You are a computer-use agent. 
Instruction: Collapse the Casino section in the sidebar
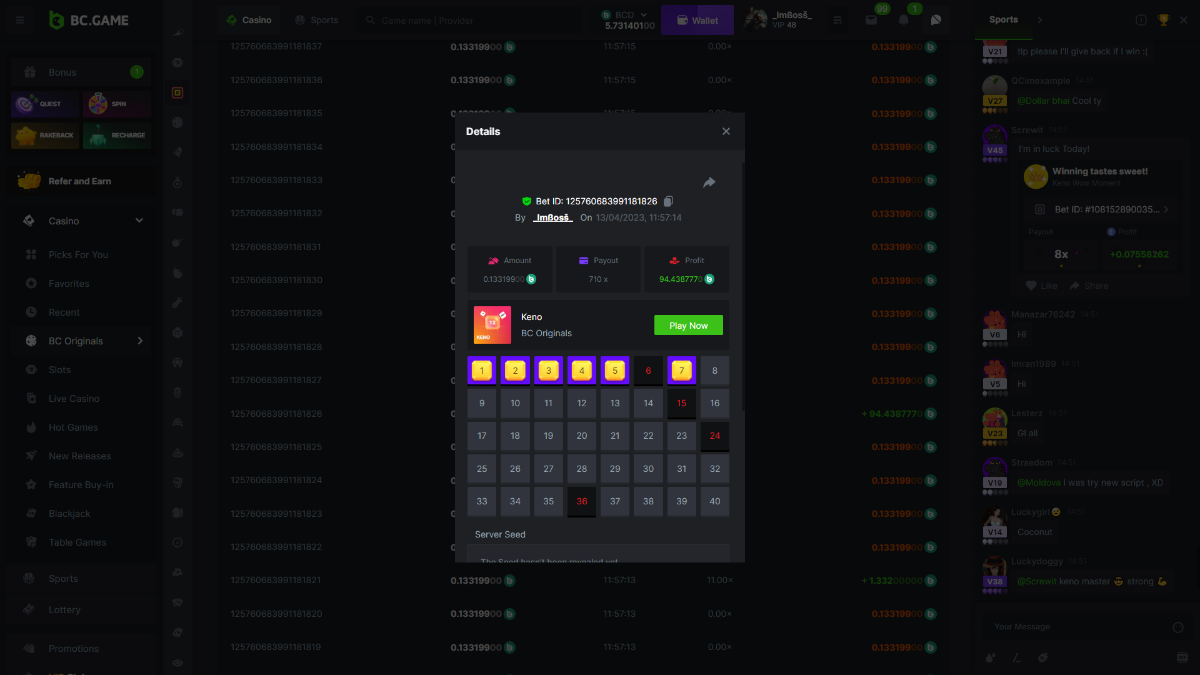[139, 221]
